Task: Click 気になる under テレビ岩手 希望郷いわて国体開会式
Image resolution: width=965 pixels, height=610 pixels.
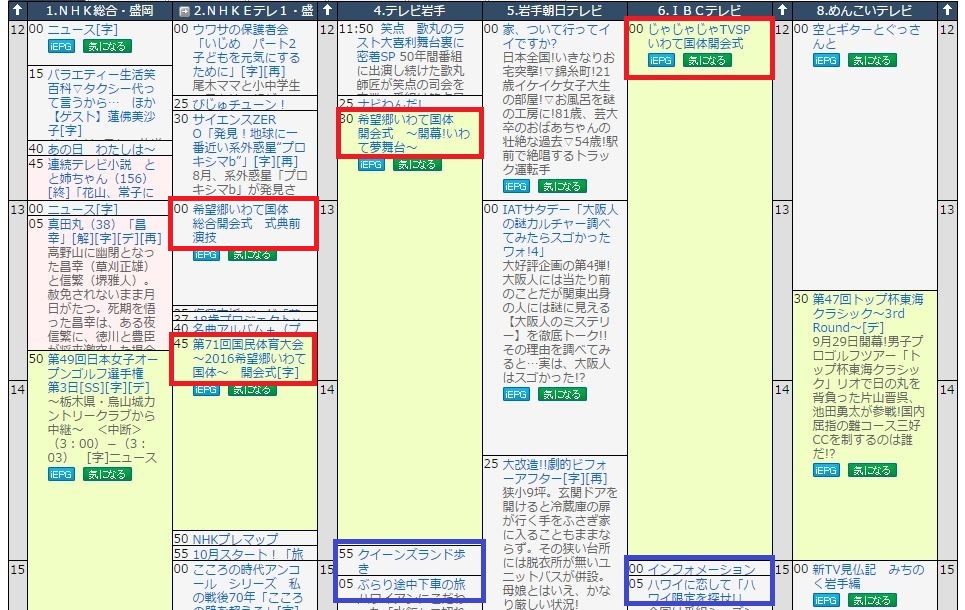Action: click(417, 164)
